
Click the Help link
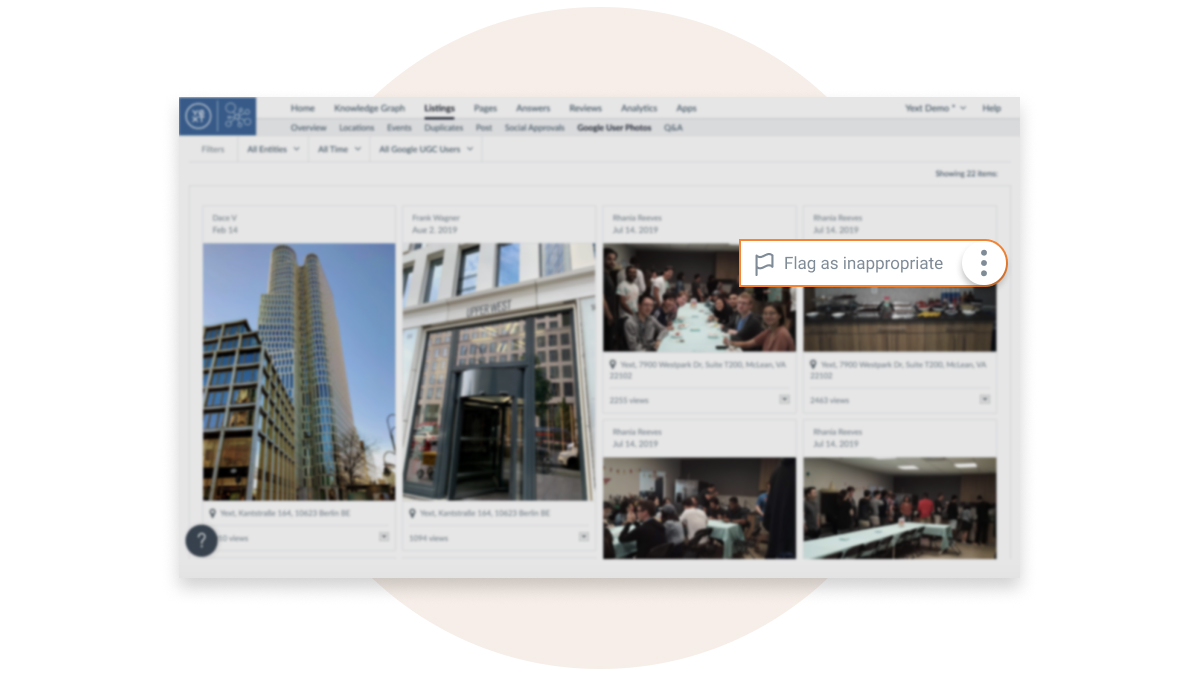coord(991,108)
